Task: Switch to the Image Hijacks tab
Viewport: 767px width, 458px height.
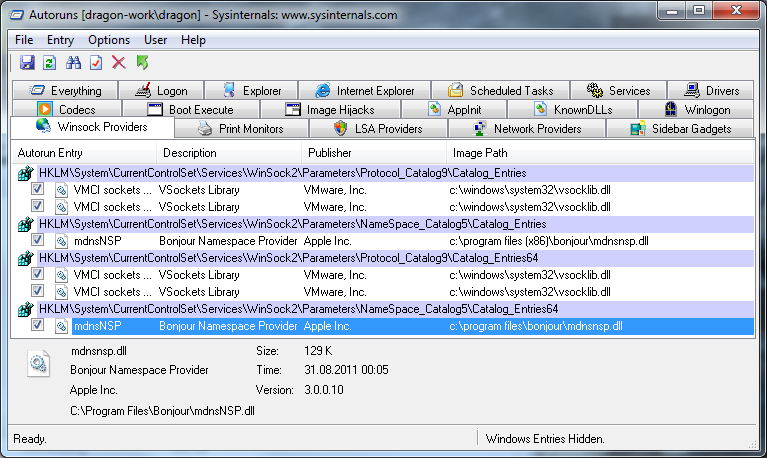Action: 330,110
